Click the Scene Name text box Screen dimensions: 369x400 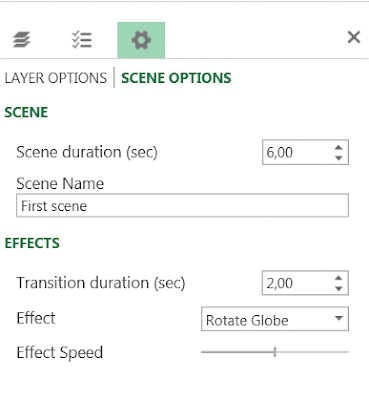pyautogui.click(x=182, y=206)
